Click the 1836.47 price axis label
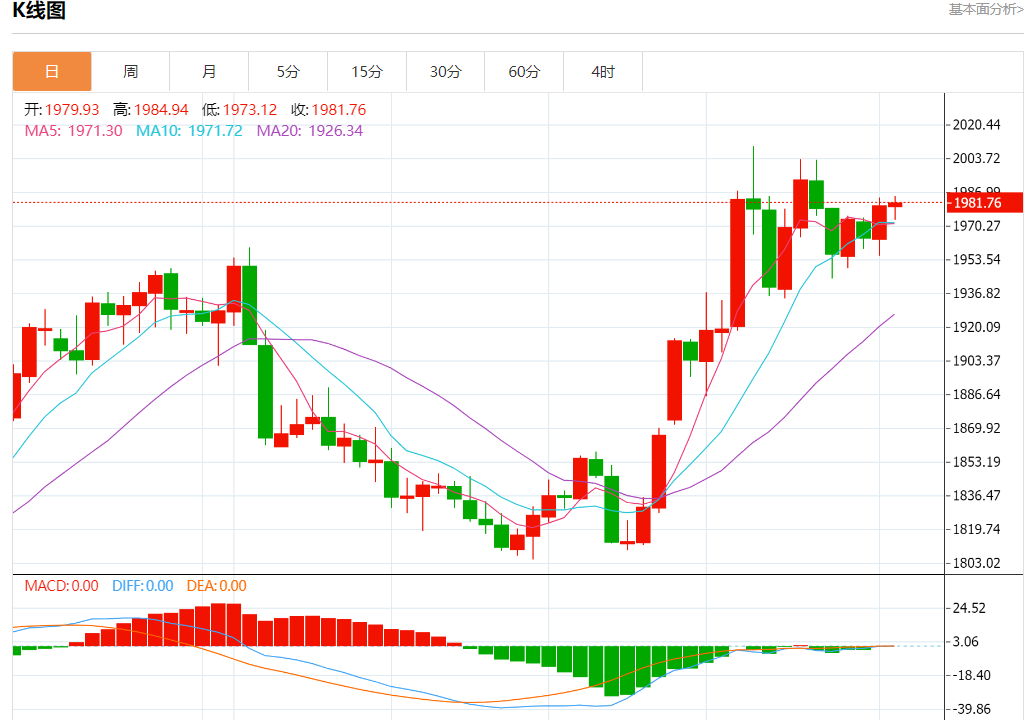Screen dimensions: 1036x720 977,495
